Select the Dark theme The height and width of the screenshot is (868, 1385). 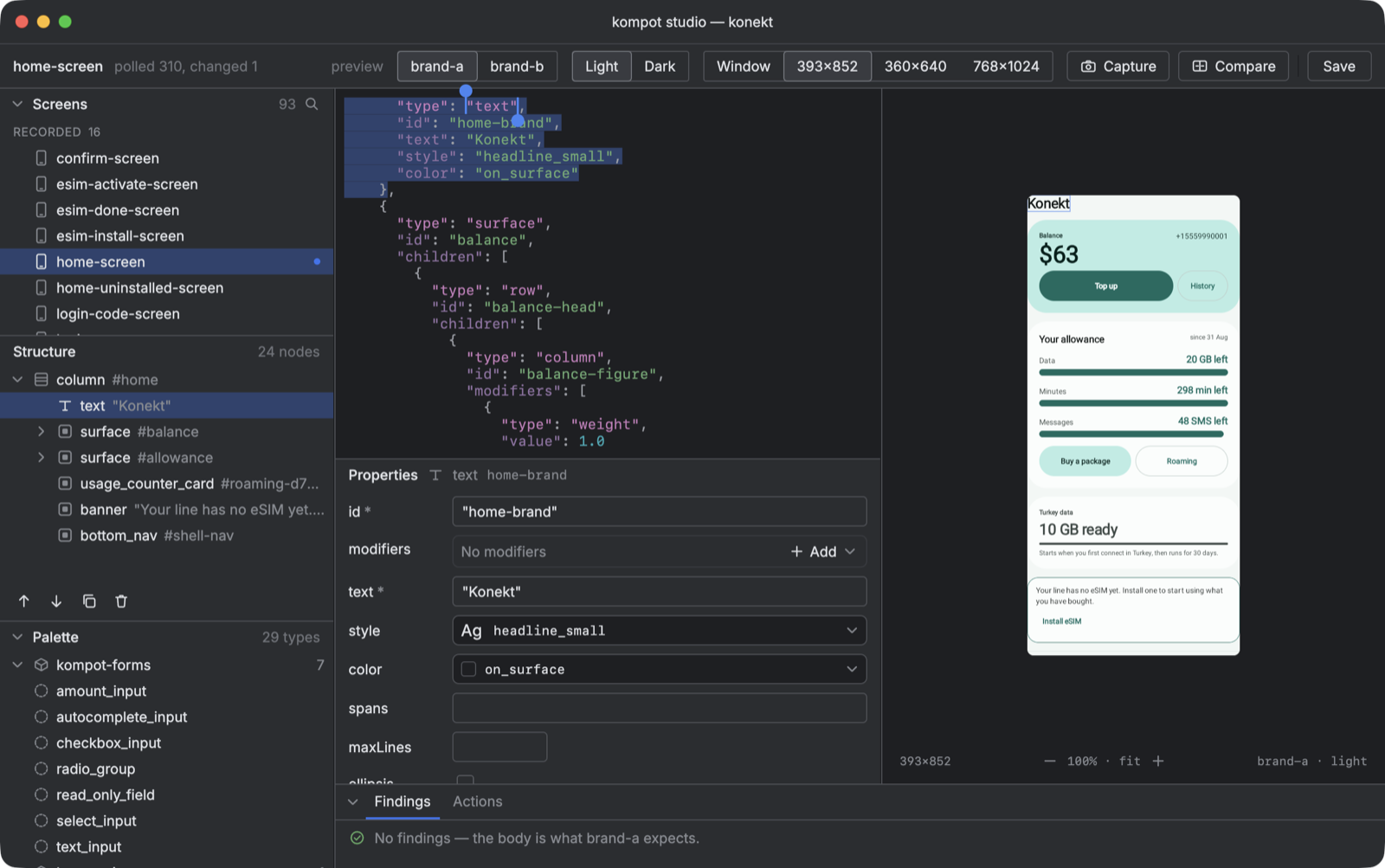660,67
